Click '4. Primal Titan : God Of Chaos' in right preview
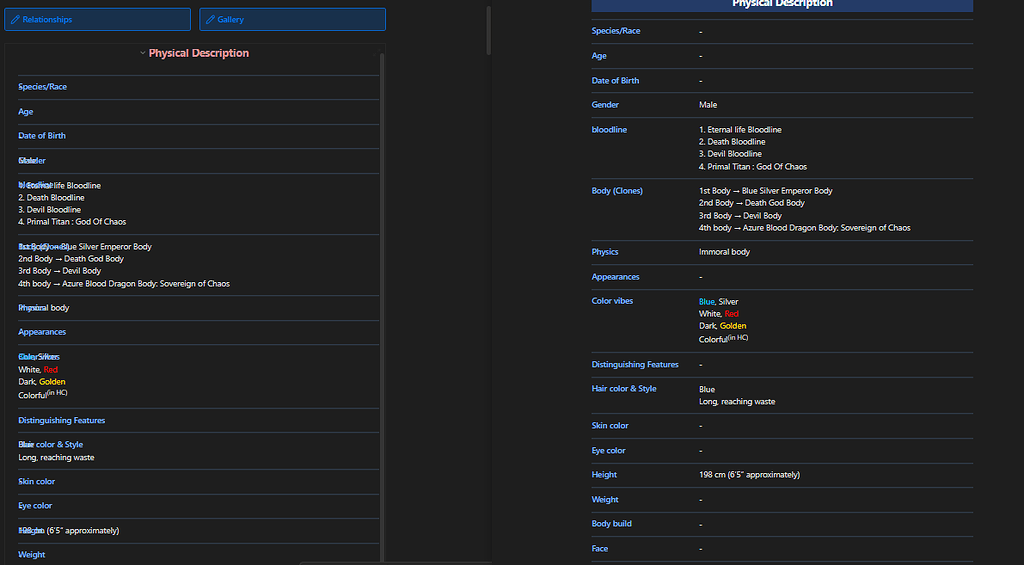Viewport: 1024px width, 565px height. point(753,167)
